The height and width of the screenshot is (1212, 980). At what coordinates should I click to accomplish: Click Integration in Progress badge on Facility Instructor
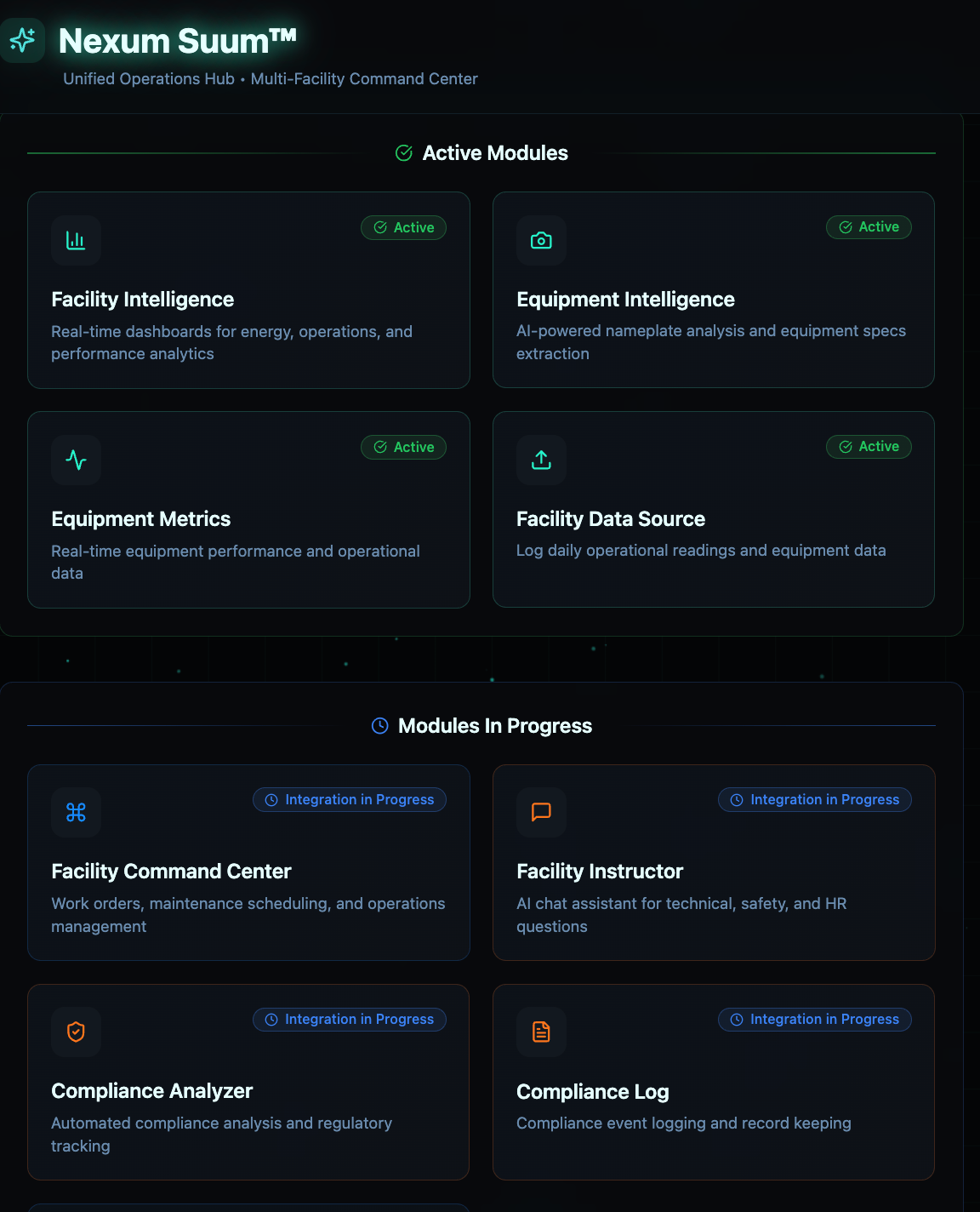click(815, 800)
